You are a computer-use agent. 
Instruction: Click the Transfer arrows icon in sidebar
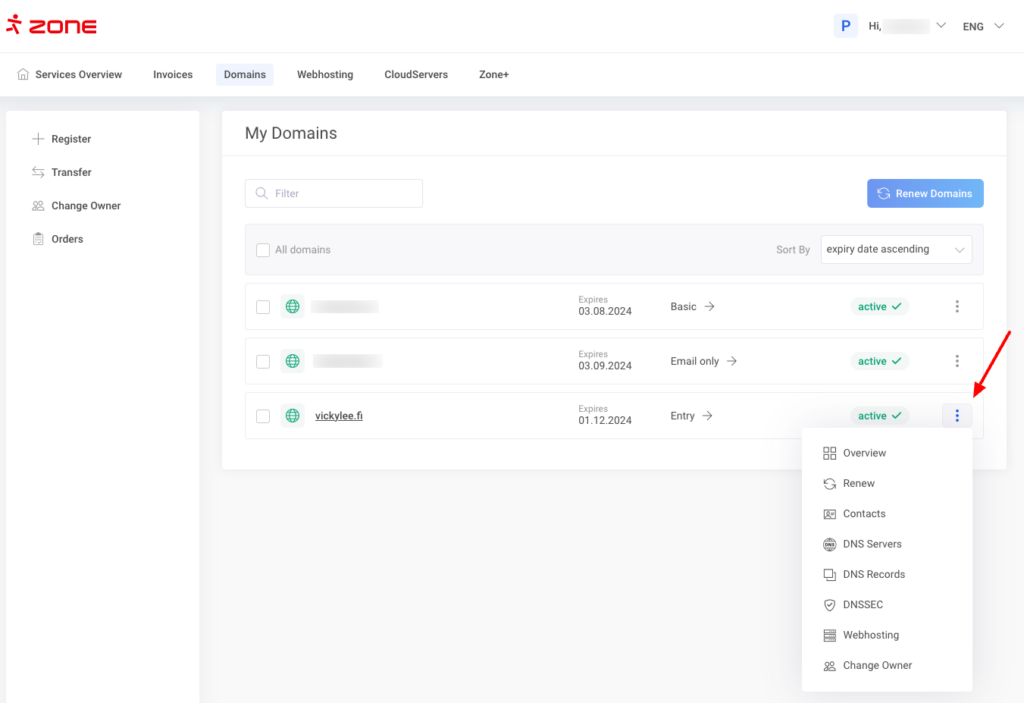click(38, 172)
